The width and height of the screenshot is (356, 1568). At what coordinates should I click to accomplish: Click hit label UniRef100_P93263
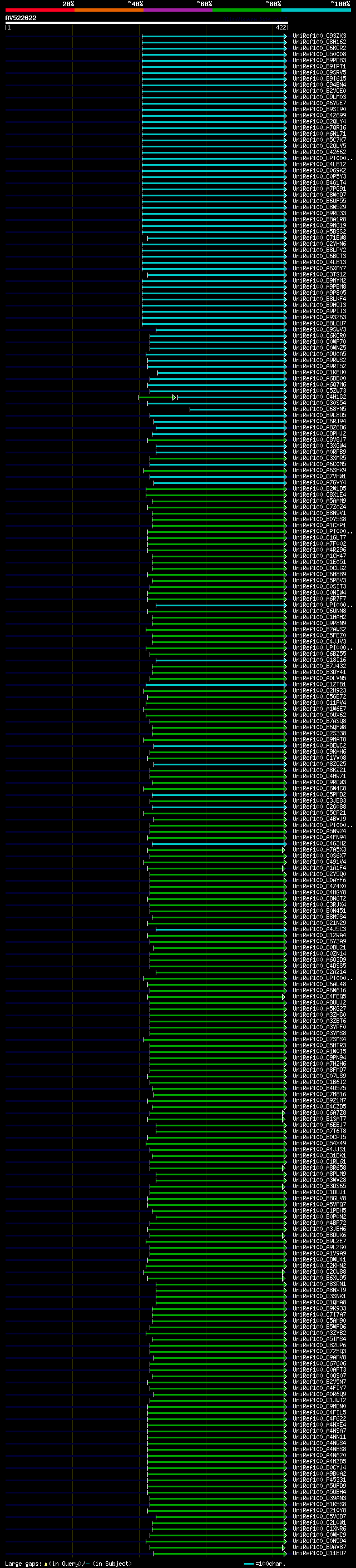click(x=319, y=317)
